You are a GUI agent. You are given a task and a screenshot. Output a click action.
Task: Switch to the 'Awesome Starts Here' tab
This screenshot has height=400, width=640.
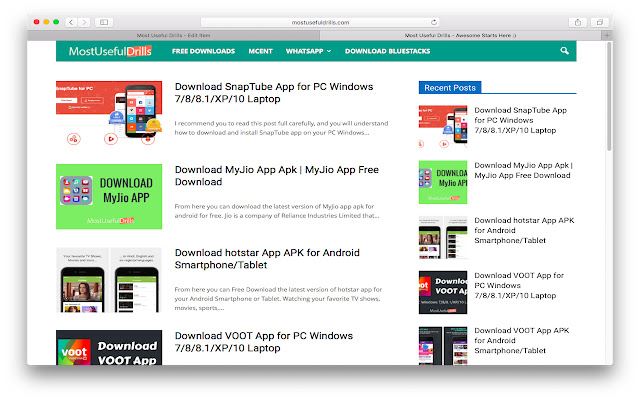(x=460, y=36)
